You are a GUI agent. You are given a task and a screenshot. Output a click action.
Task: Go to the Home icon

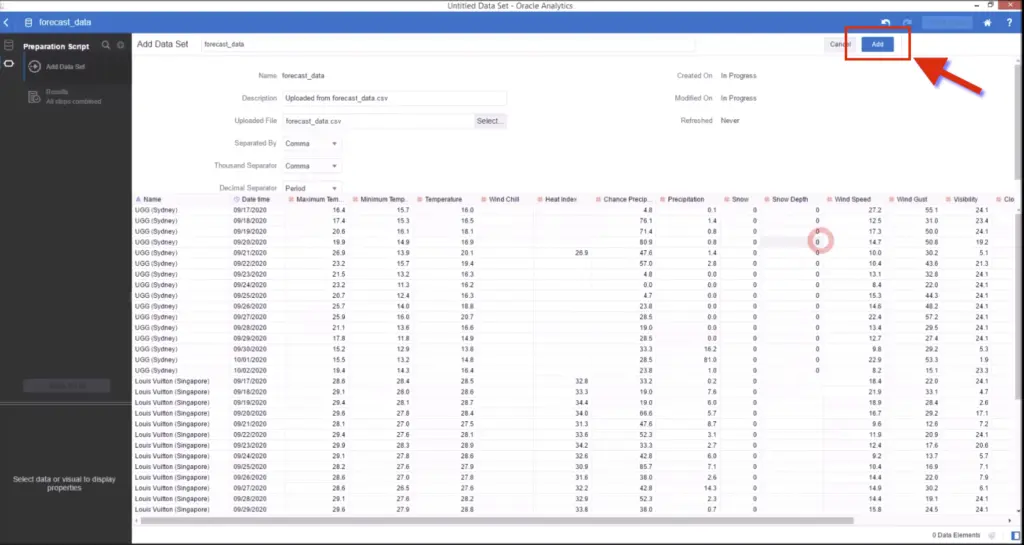[x=988, y=22]
